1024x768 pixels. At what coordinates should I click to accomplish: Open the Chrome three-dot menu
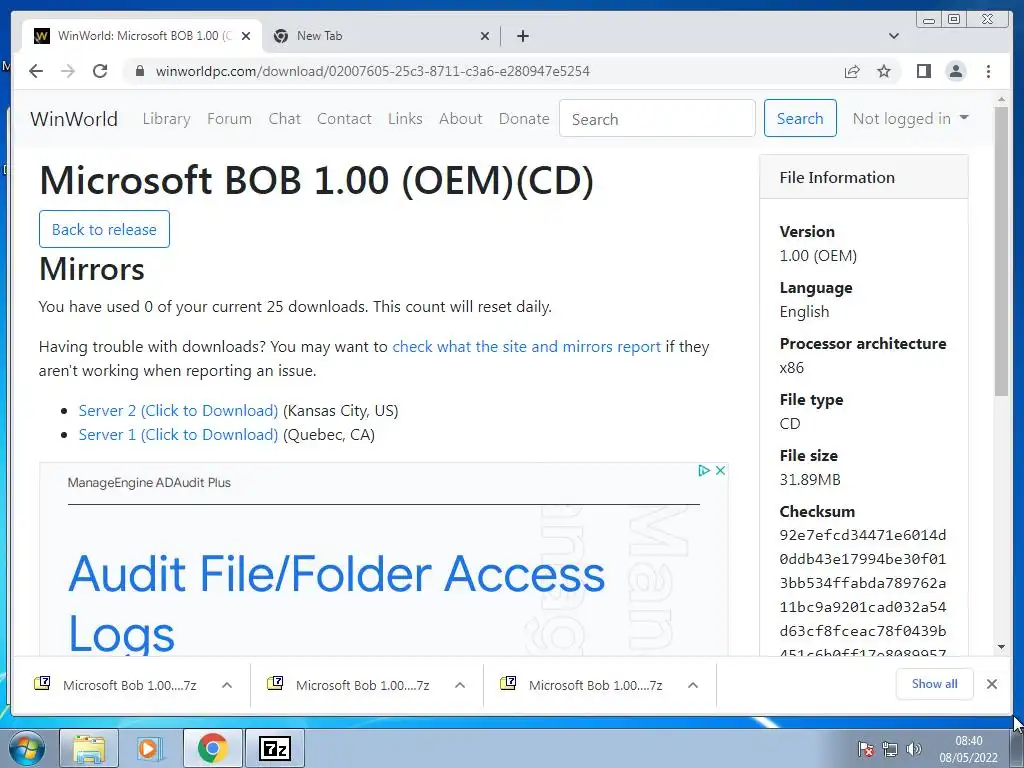click(x=988, y=71)
